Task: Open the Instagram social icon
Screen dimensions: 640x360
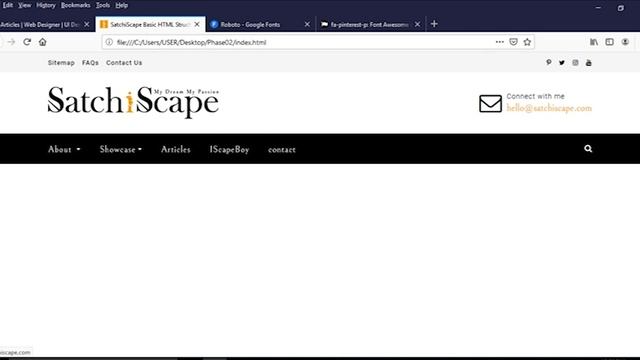Action: click(575, 63)
